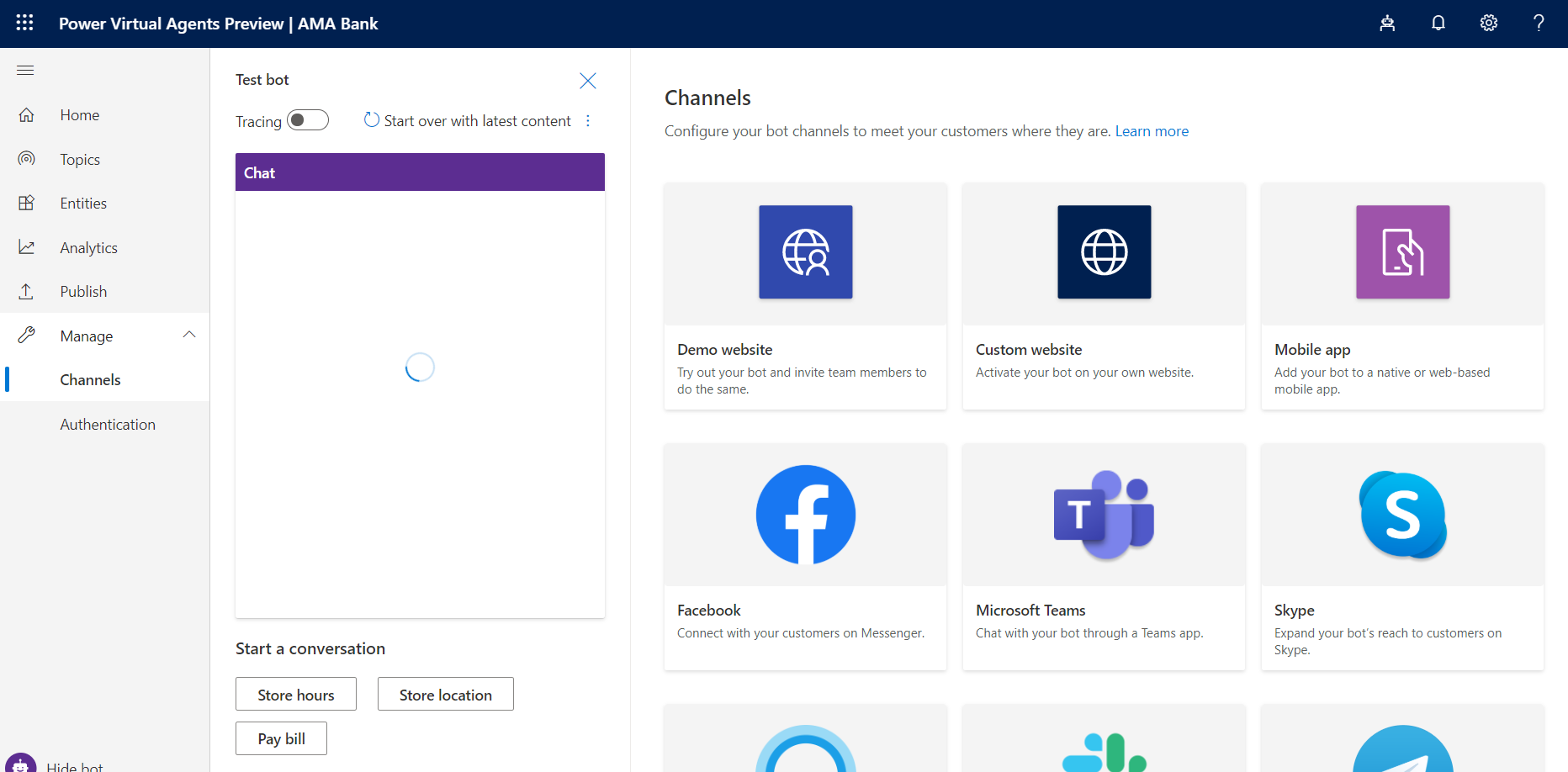Image resolution: width=1568 pixels, height=772 pixels.
Task: Open the Learn more link
Action: coord(1152,130)
